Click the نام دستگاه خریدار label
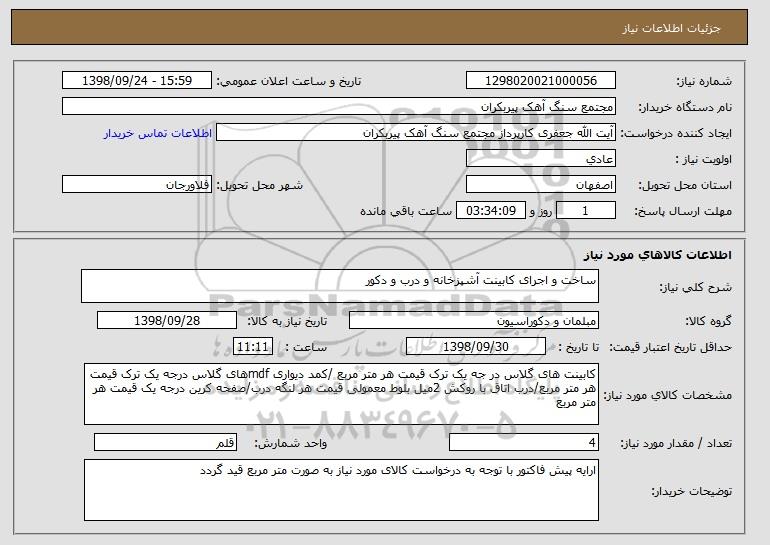 [685, 107]
